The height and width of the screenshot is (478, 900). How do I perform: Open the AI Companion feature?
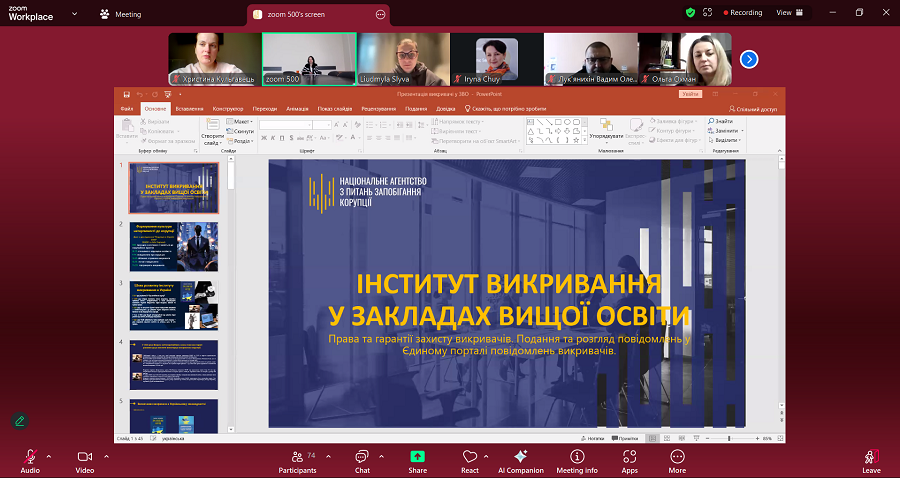[521, 462]
